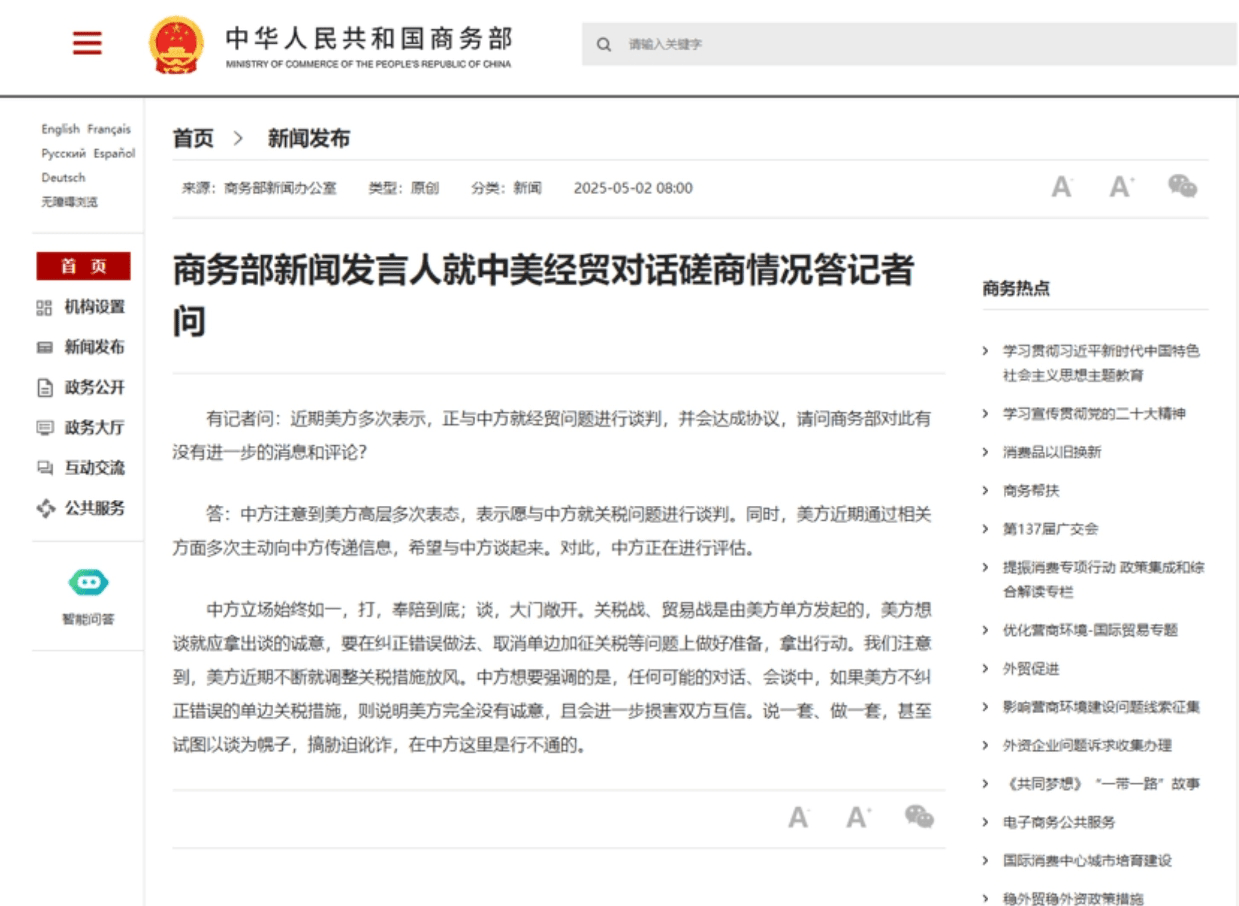Open 政务大厅 in the sidebar

pyautogui.click(x=95, y=427)
